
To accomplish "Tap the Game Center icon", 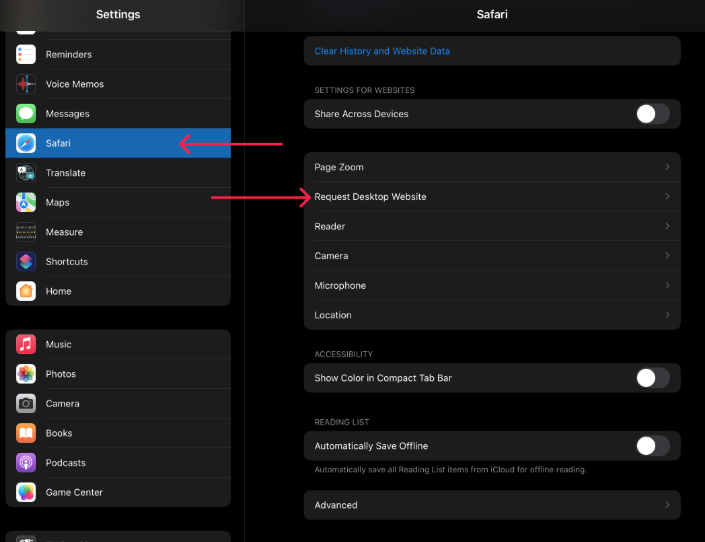I will [26, 493].
